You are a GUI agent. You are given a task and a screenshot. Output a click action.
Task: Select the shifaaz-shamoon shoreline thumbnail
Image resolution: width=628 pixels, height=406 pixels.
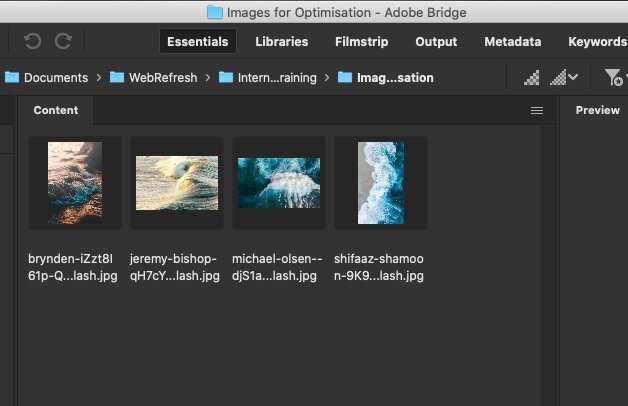pyautogui.click(x=381, y=183)
